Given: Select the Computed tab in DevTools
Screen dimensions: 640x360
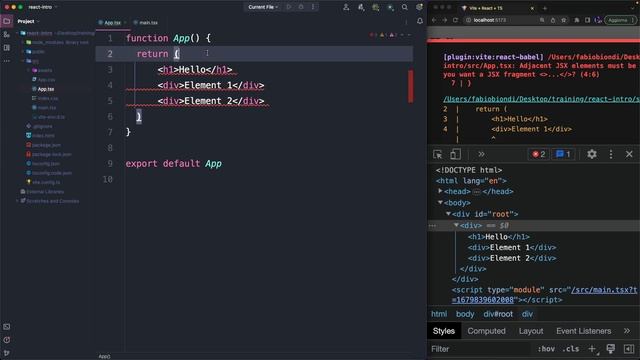Looking at the screenshot, I should [486, 331].
